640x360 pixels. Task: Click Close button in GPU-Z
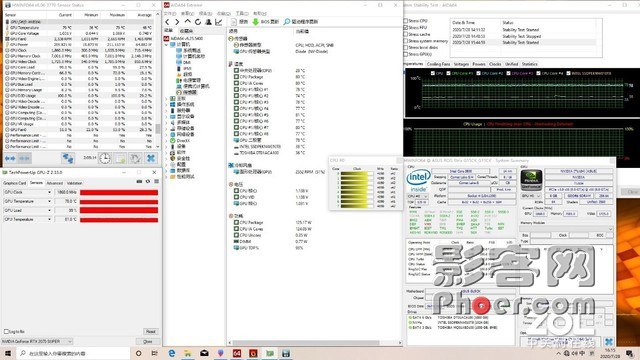click(x=148, y=341)
